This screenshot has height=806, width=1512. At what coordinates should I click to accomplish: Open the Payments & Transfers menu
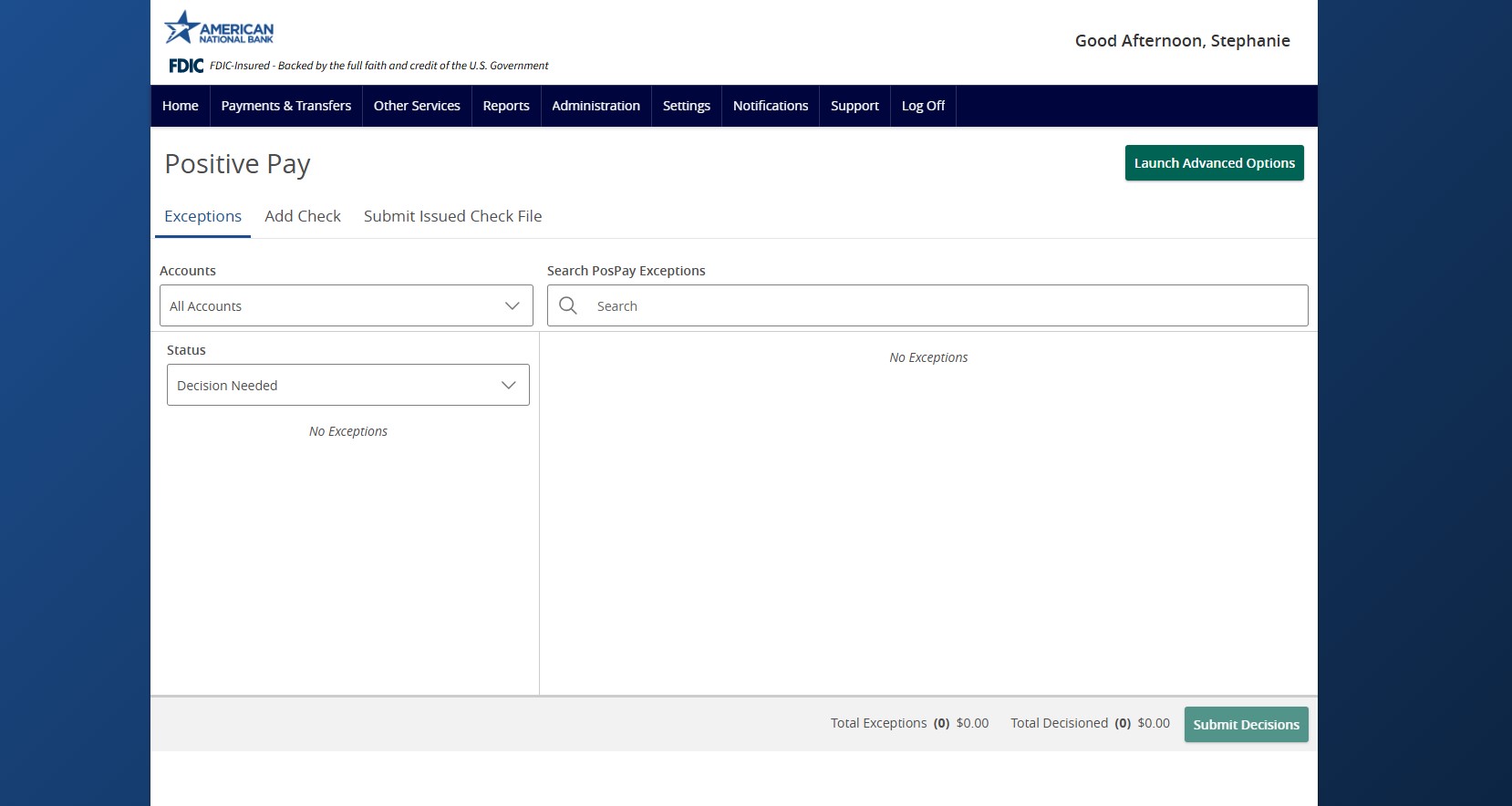[285, 106]
